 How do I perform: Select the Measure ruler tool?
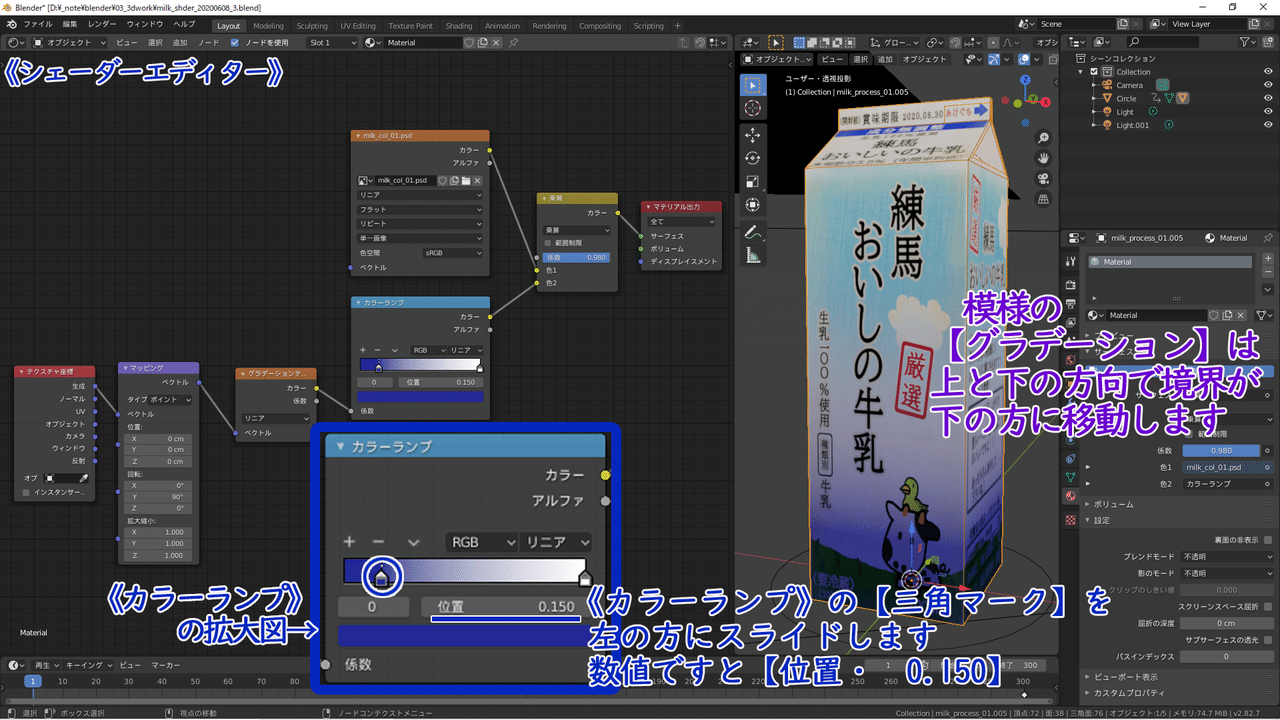pos(753,255)
